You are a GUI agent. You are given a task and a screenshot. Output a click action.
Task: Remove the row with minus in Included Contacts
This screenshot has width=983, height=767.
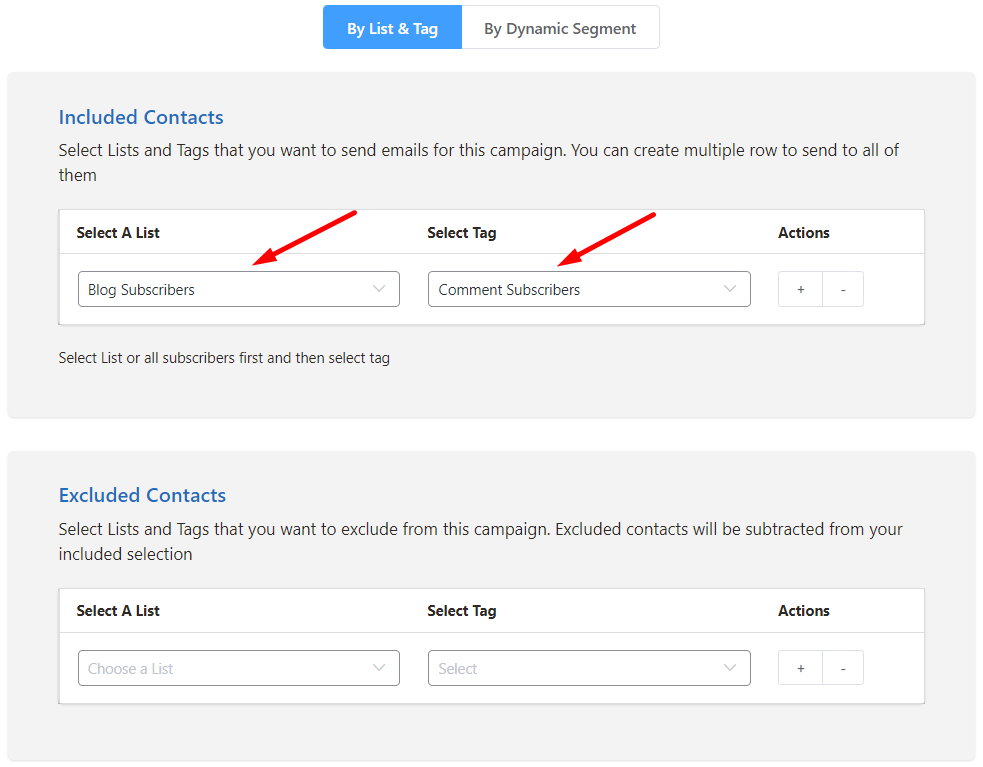pos(843,289)
